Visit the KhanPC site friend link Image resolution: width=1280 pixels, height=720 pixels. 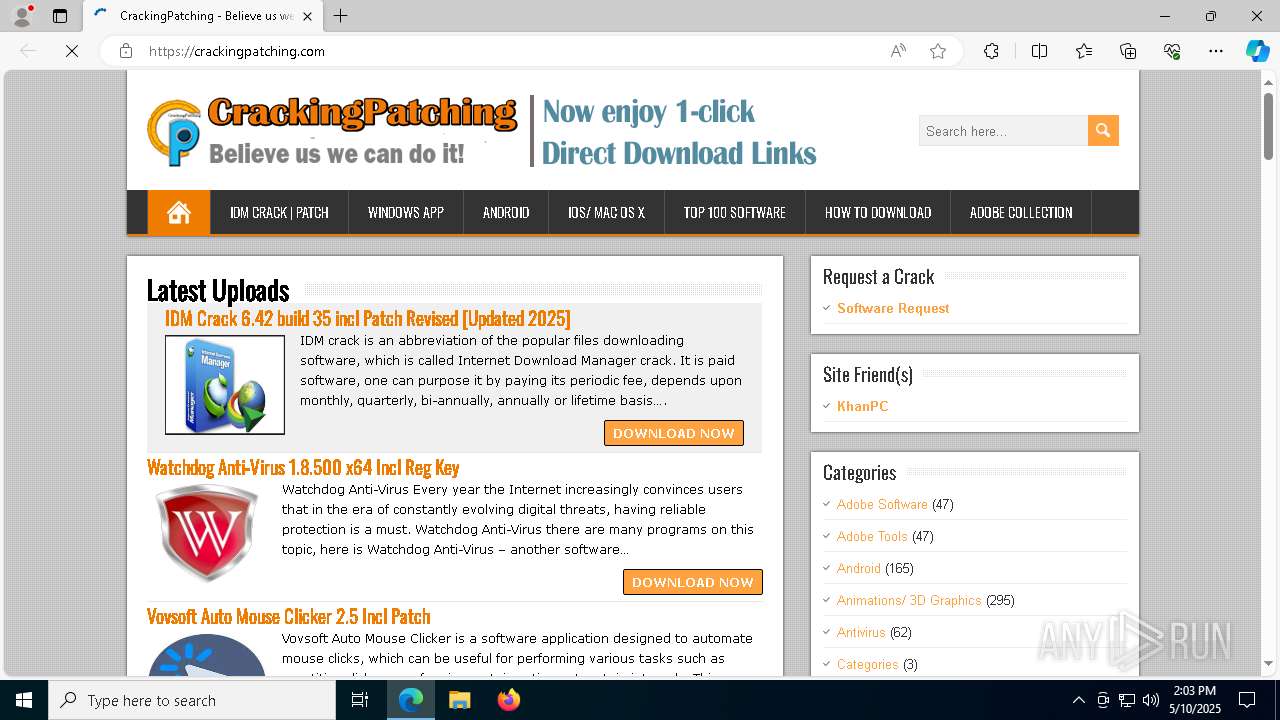[x=863, y=406]
